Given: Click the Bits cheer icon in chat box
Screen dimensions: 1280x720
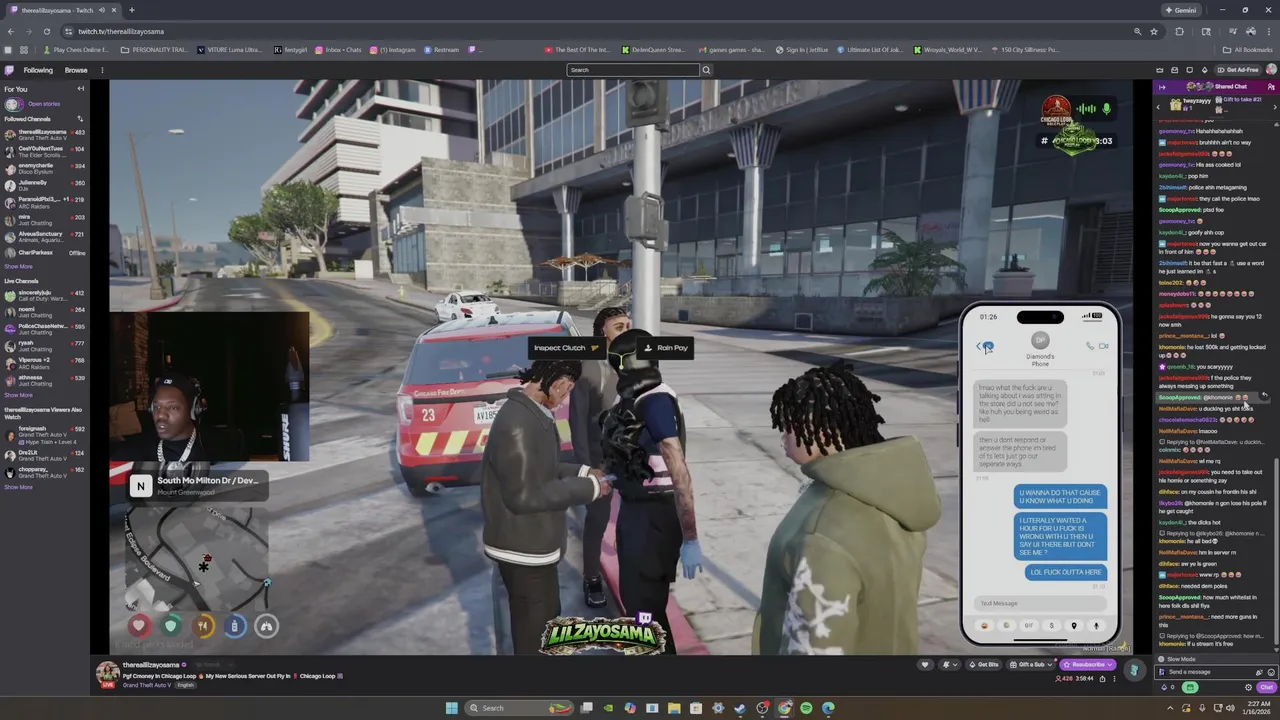Looking at the screenshot, I should [x=1259, y=672].
